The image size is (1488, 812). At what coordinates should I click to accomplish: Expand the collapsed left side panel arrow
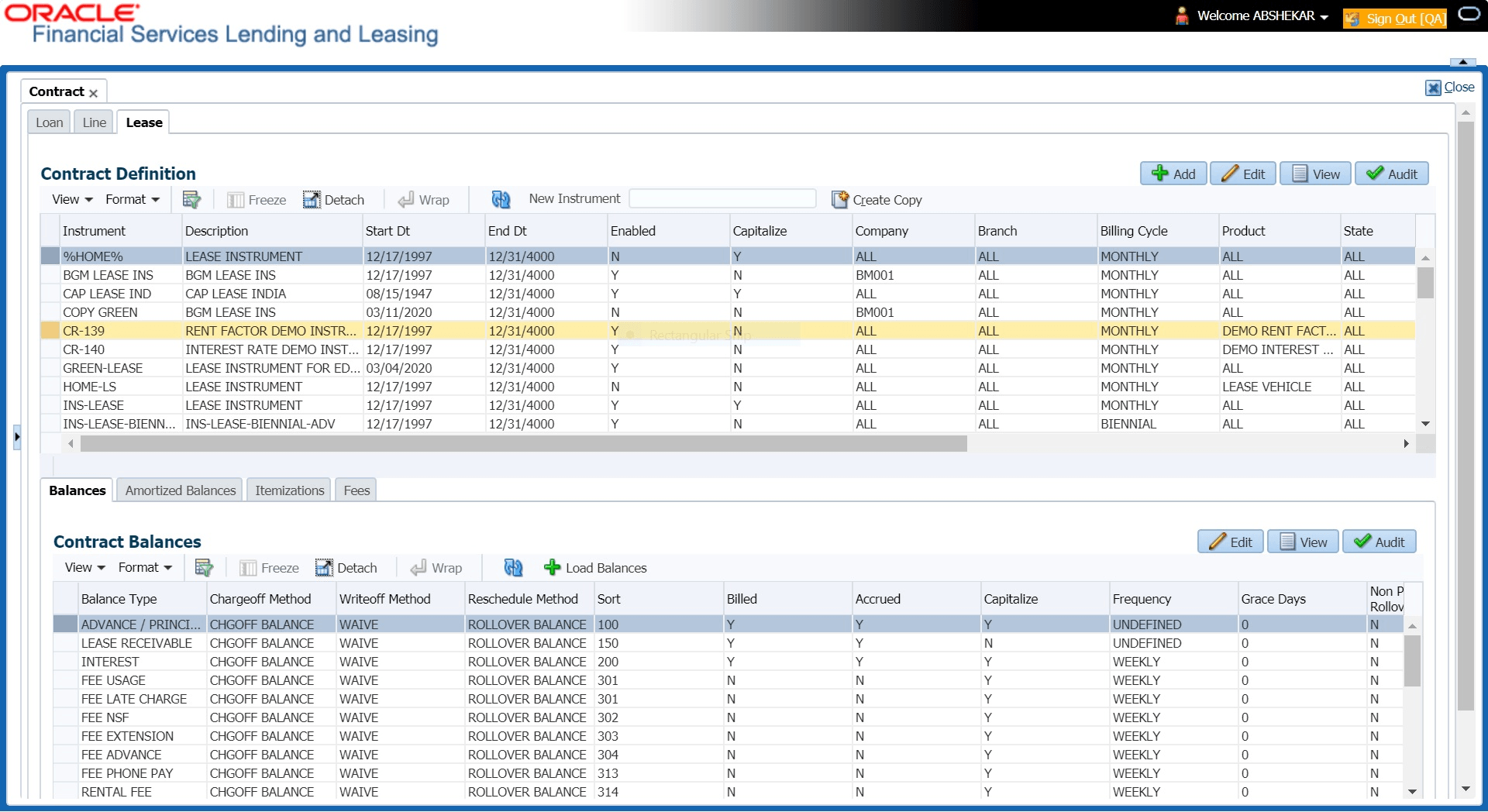[17, 437]
